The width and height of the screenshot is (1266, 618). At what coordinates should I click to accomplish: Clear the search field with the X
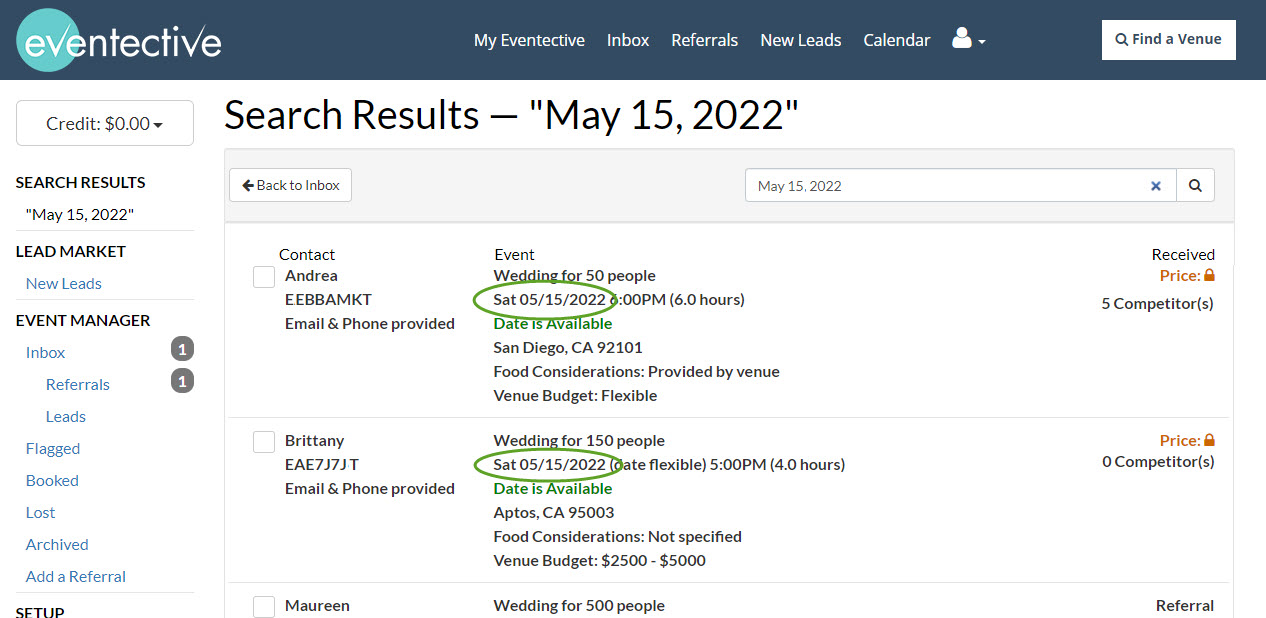coord(1156,186)
